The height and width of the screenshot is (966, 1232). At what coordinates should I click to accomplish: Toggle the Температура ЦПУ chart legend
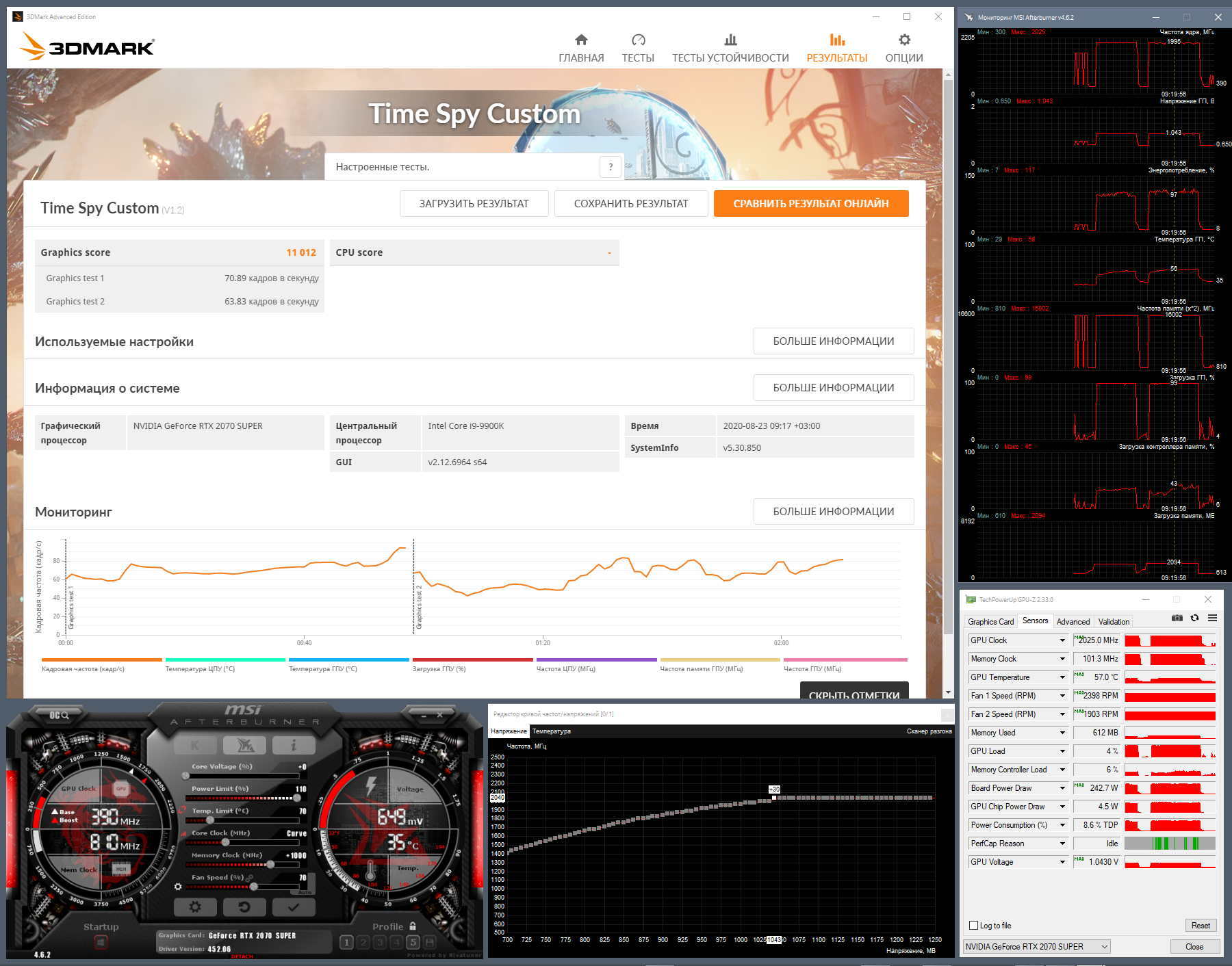[225, 665]
